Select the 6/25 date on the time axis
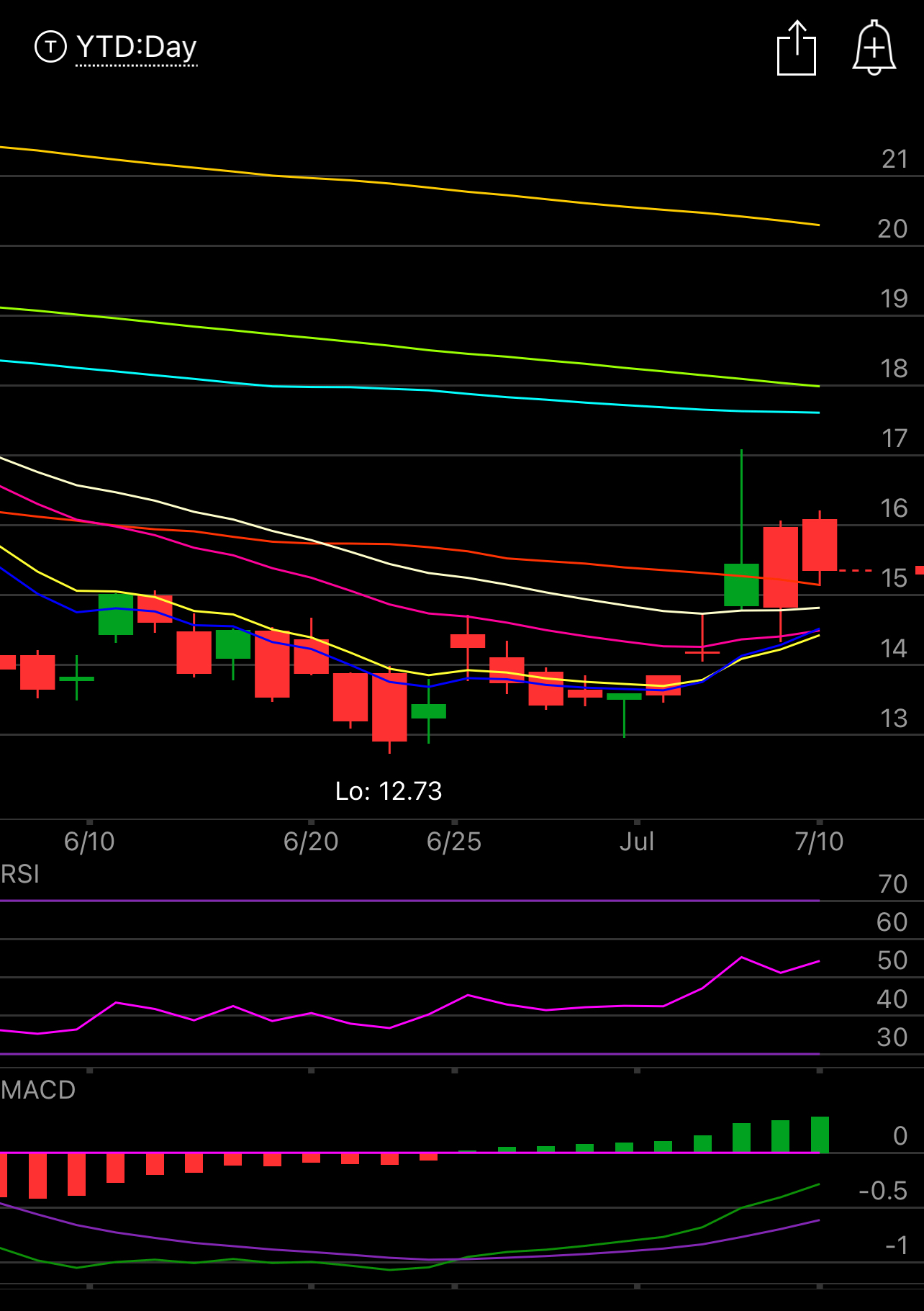 (x=454, y=841)
